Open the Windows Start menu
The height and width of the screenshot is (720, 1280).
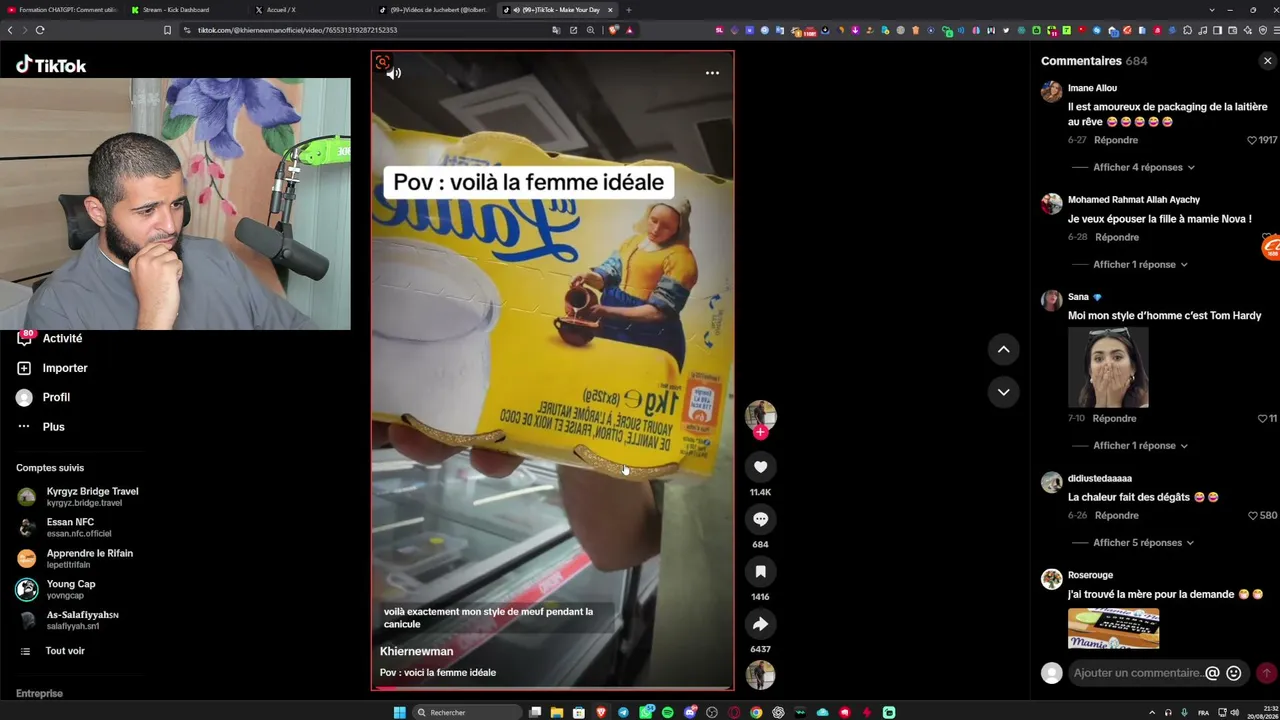(x=400, y=712)
